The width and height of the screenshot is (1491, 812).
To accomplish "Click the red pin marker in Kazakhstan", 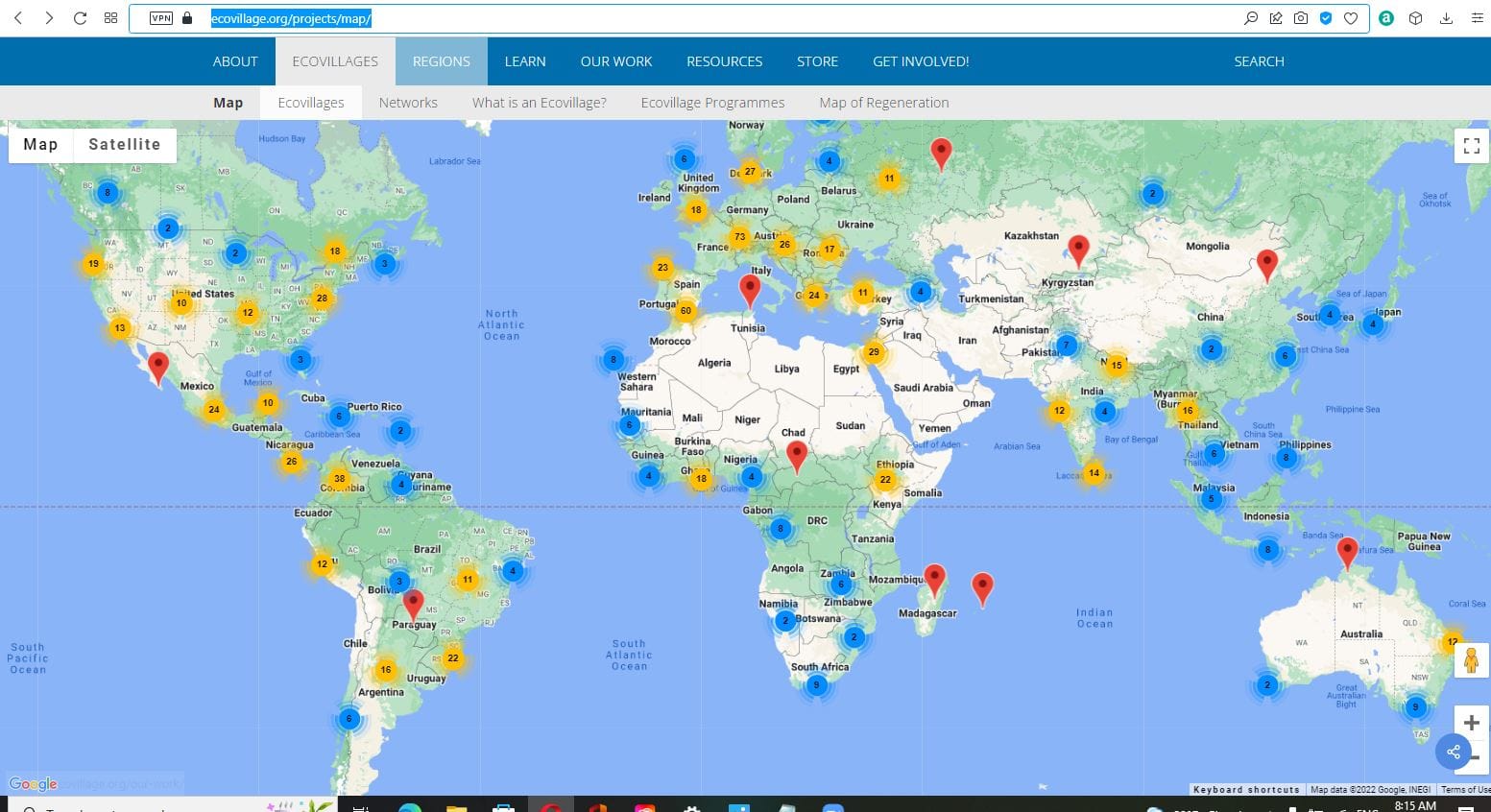I will click(x=1078, y=250).
